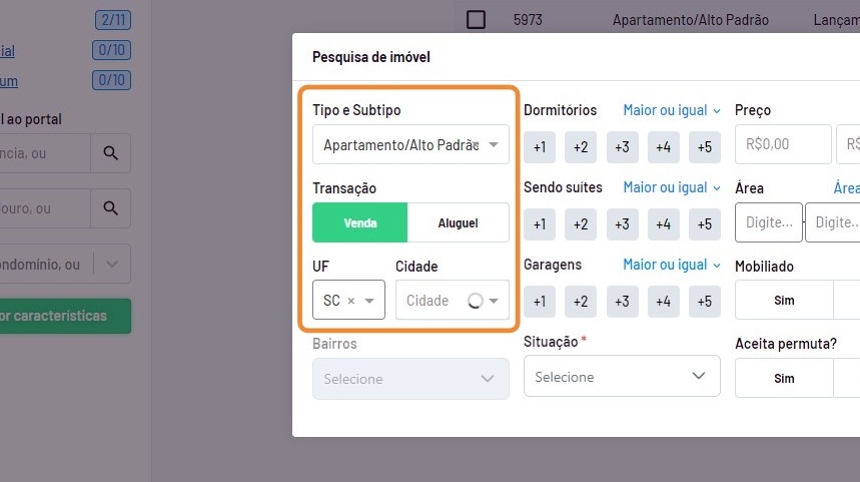Screen dimensions: 860x482
Task: Open the Situação select box
Action: [x=621, y=377]
